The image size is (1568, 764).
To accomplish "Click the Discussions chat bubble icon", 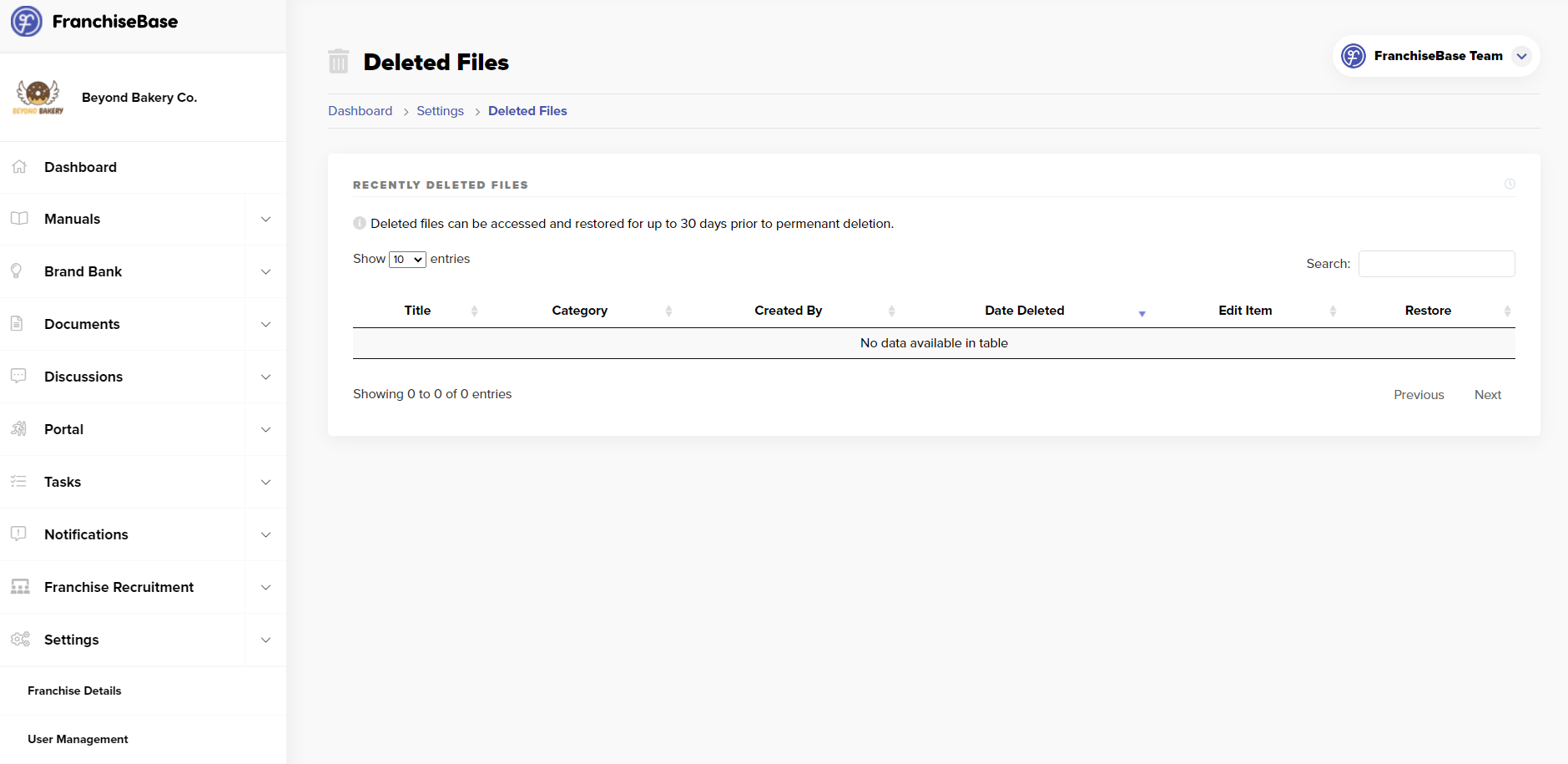I will pos(18,377).
